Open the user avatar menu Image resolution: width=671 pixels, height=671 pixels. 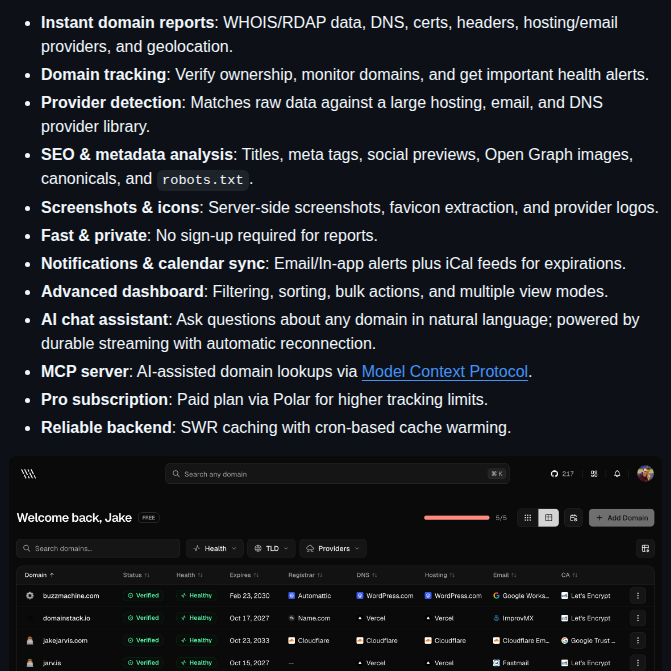pyautogui.click(x=645, y=474)
